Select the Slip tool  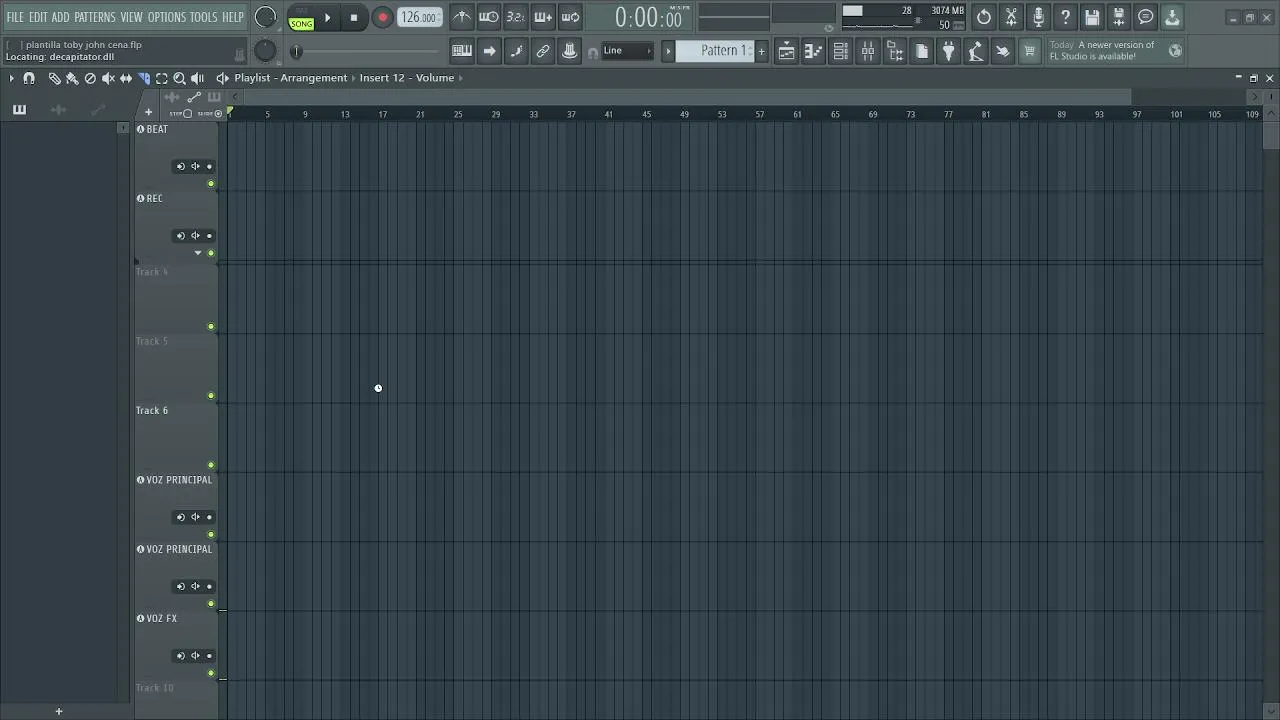(x=126, y=78)
